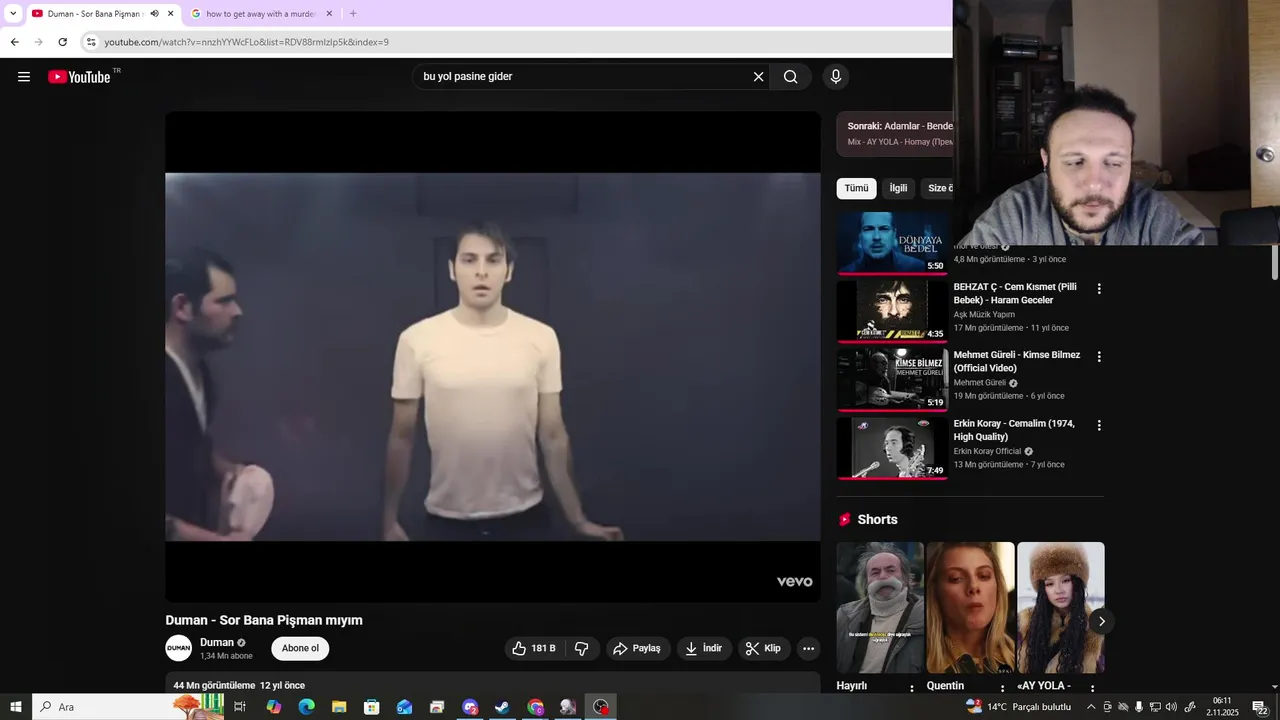Like the video (181 B)
1280x720 pixels.
point(534,648)
